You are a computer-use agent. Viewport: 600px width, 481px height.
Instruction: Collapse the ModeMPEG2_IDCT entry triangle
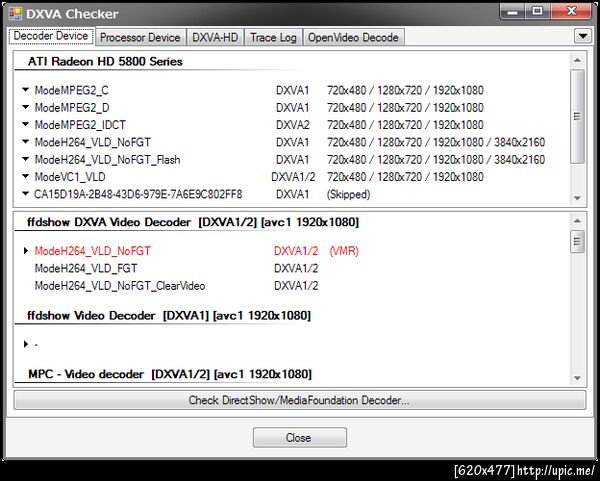coord(25,124)
